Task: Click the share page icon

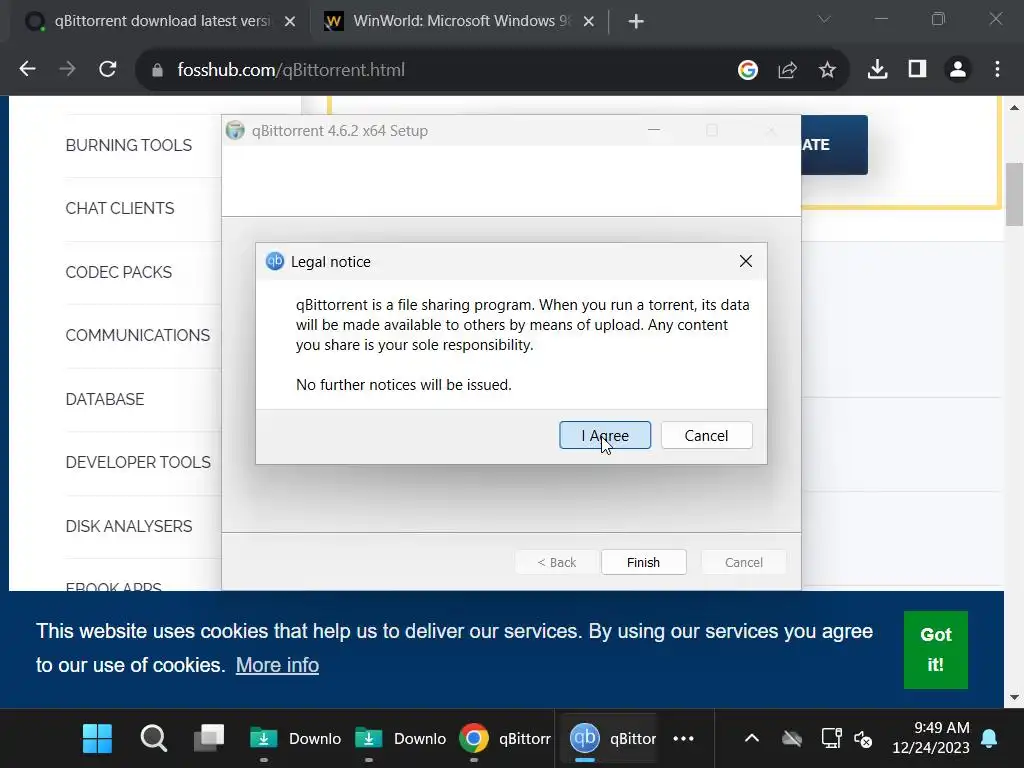Action: 788,69
